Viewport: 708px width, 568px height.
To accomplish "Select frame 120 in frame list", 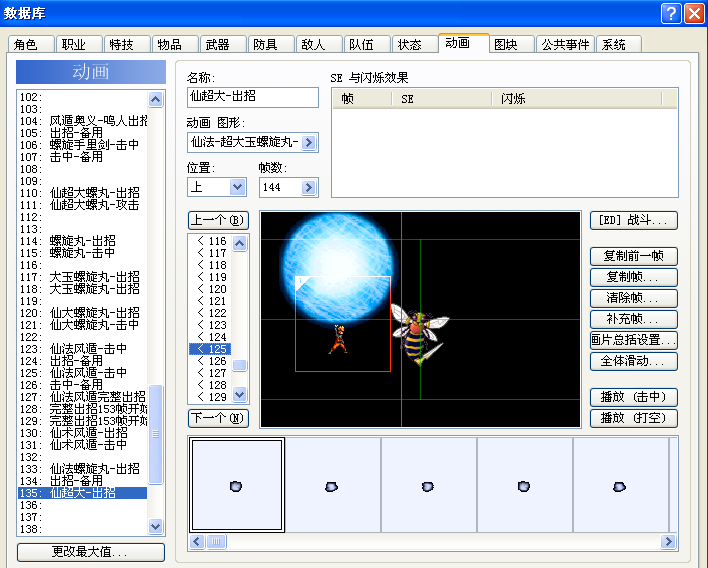I will click(210, 289).
